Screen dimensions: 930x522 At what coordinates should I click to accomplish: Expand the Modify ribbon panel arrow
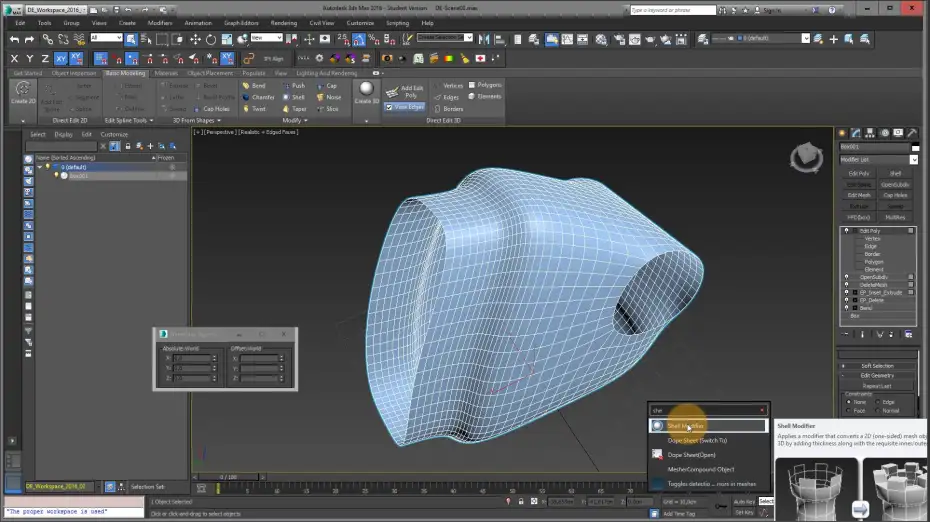[x=306, y=120]
